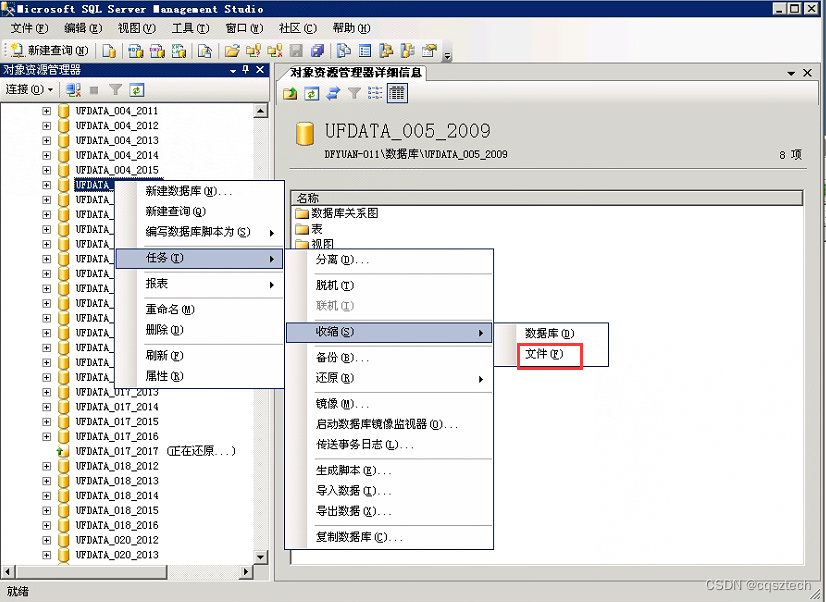Expand the UFDATA_018_2015 database node
The image size is (826, 602).
46,510
